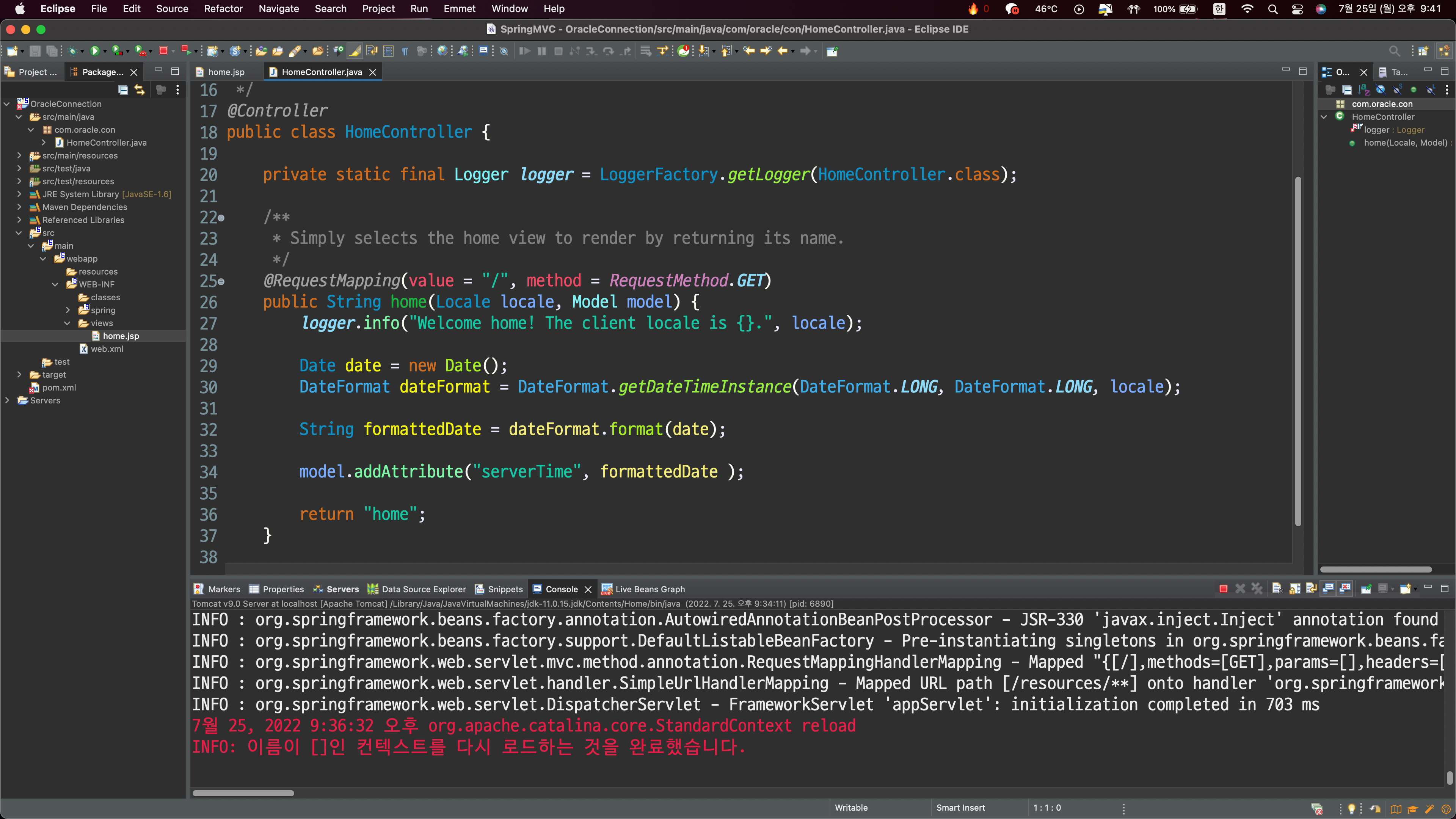Toggle Hide Fields in Outline view
This screenshot has height=819, width=1456.
1380,90
